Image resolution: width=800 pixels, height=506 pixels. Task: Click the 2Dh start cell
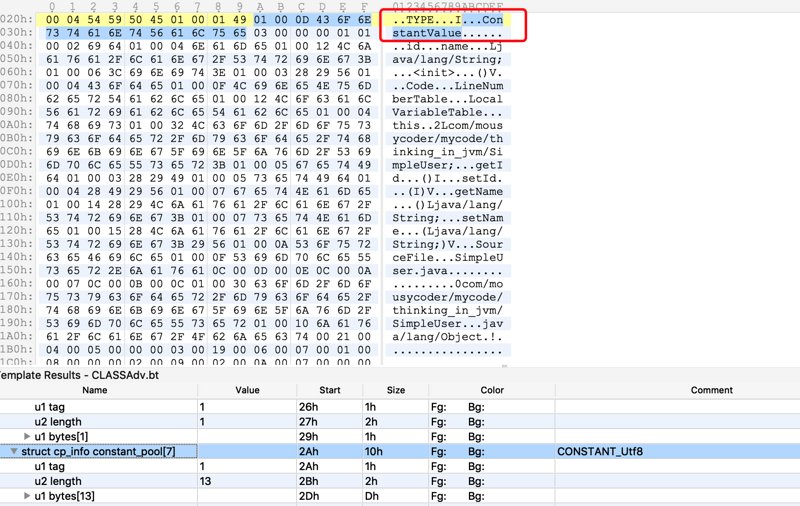tap(309, 496)
